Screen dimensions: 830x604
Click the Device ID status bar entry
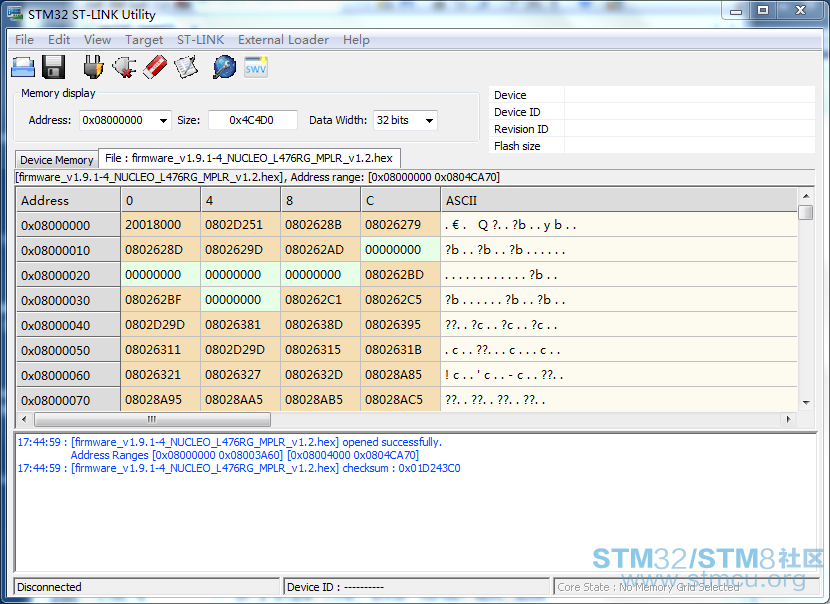click(x=417, y=587)
